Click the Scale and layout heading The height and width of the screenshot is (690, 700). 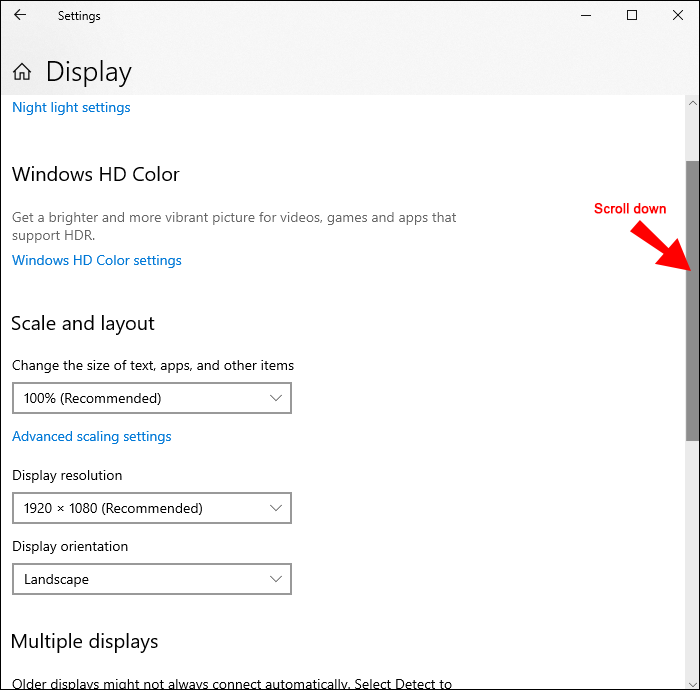point(83,324)
